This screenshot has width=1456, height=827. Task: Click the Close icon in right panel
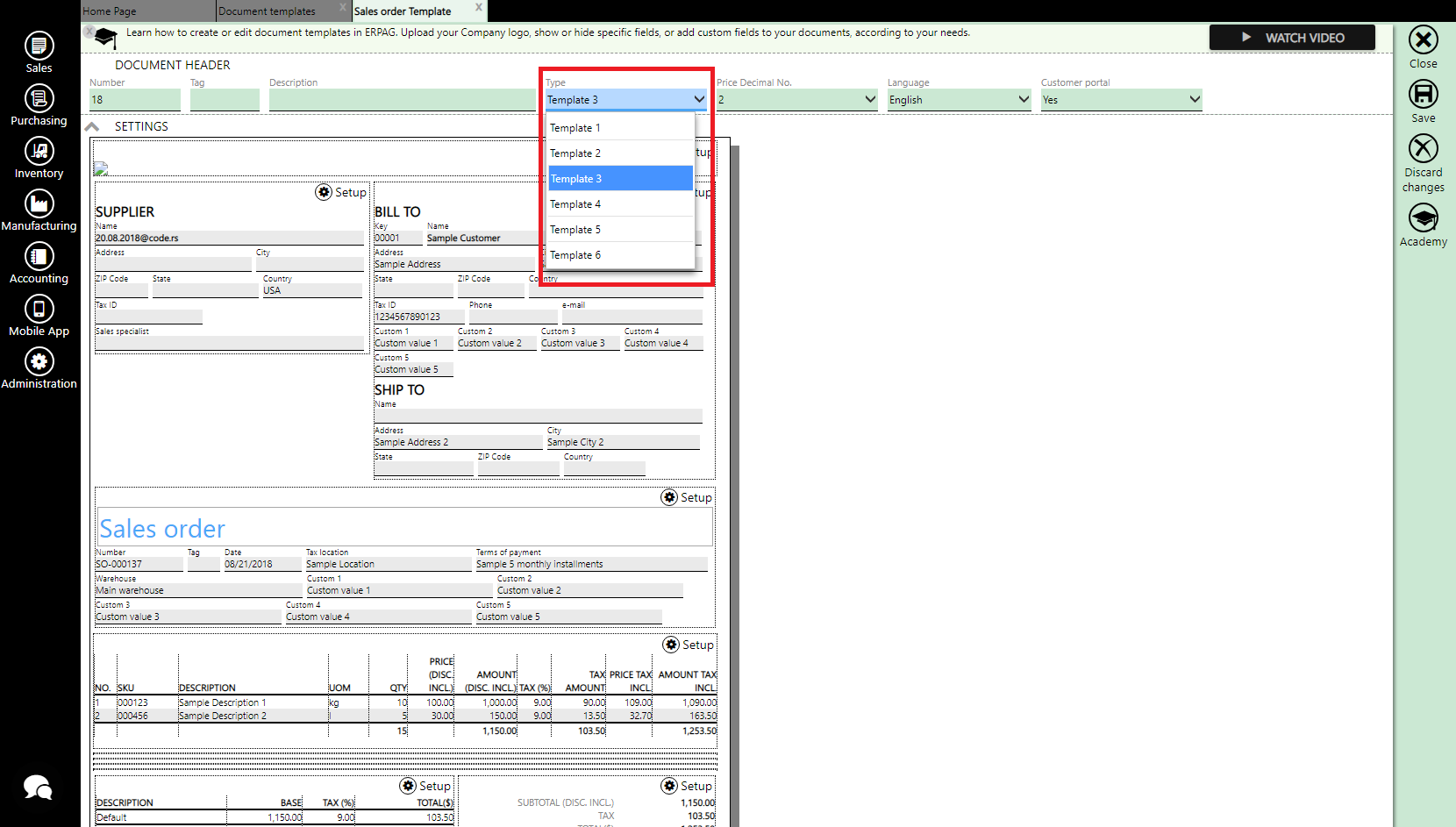point(1423,39)
